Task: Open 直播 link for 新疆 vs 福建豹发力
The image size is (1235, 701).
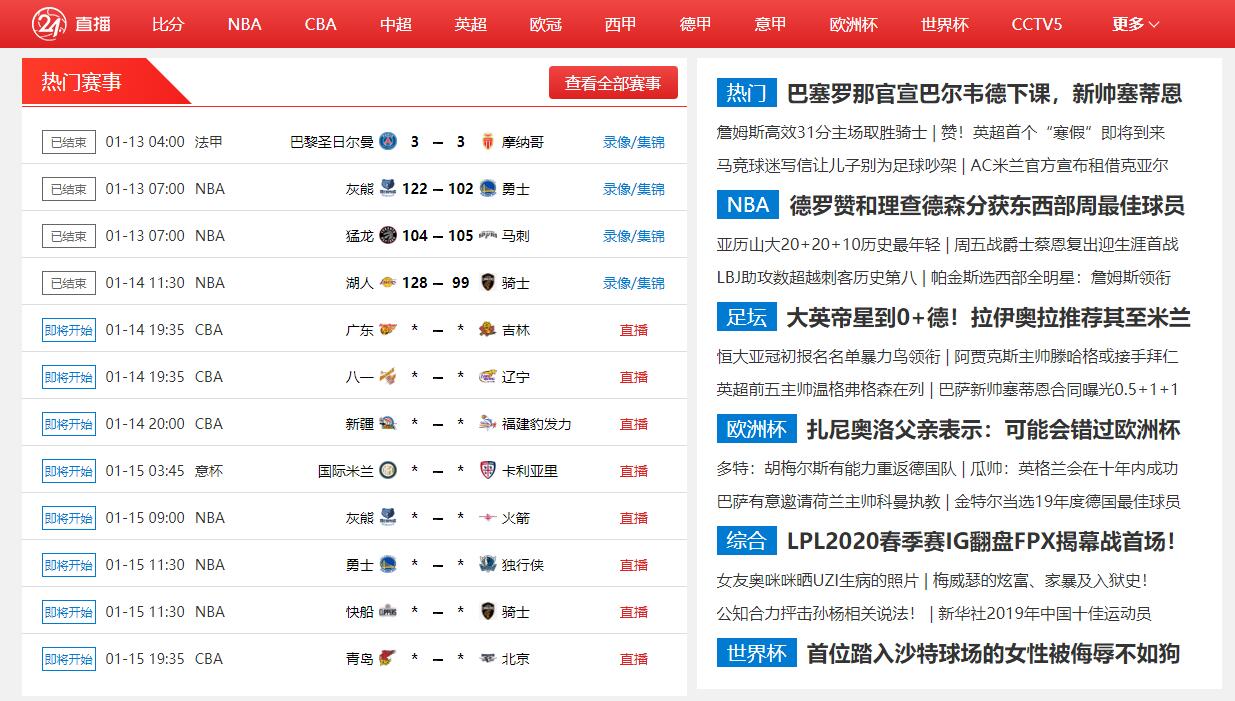Action: [634, 424]
